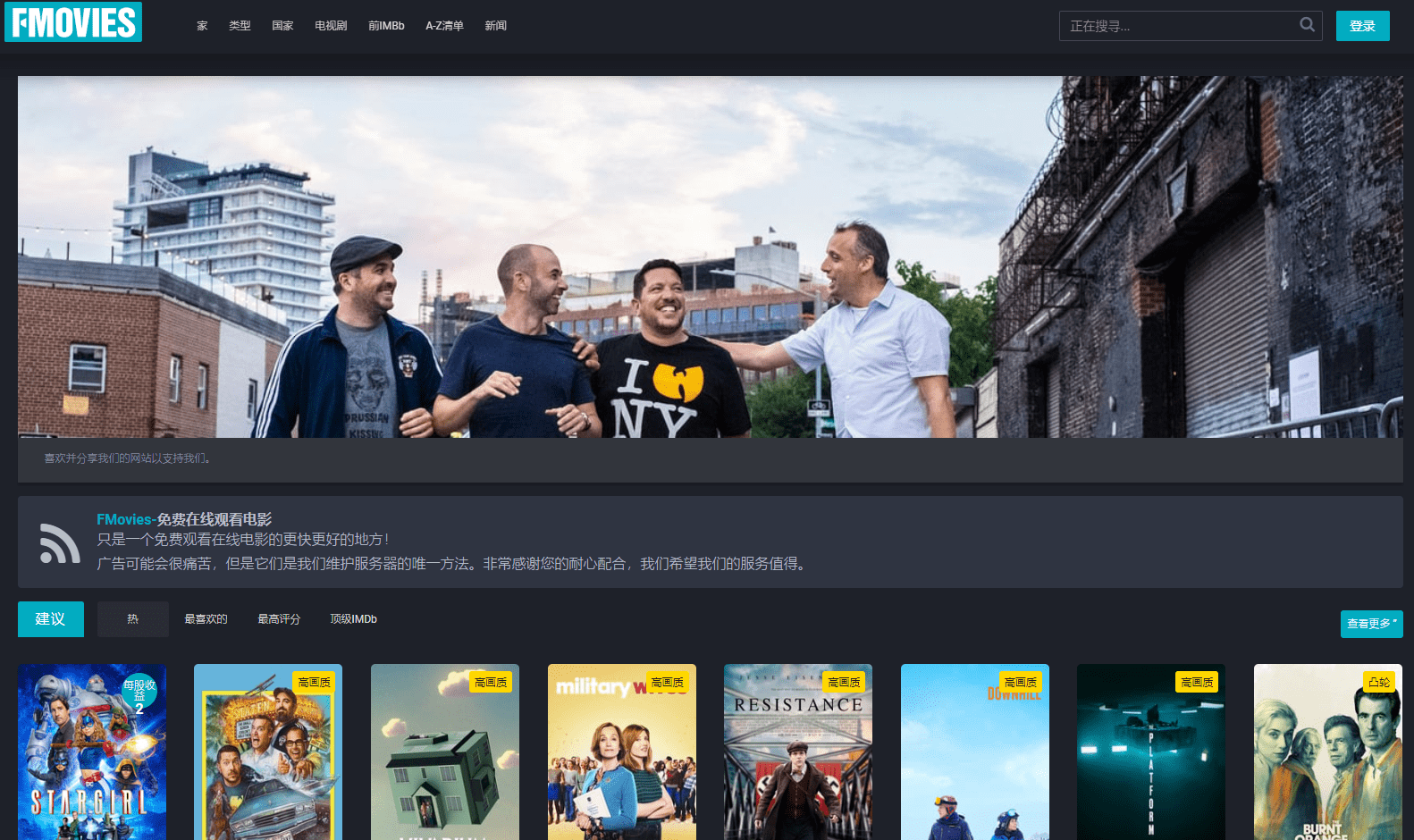Open the 前IMBb top list
Viewport: 1414px width, 840px height.
(386, 26)
